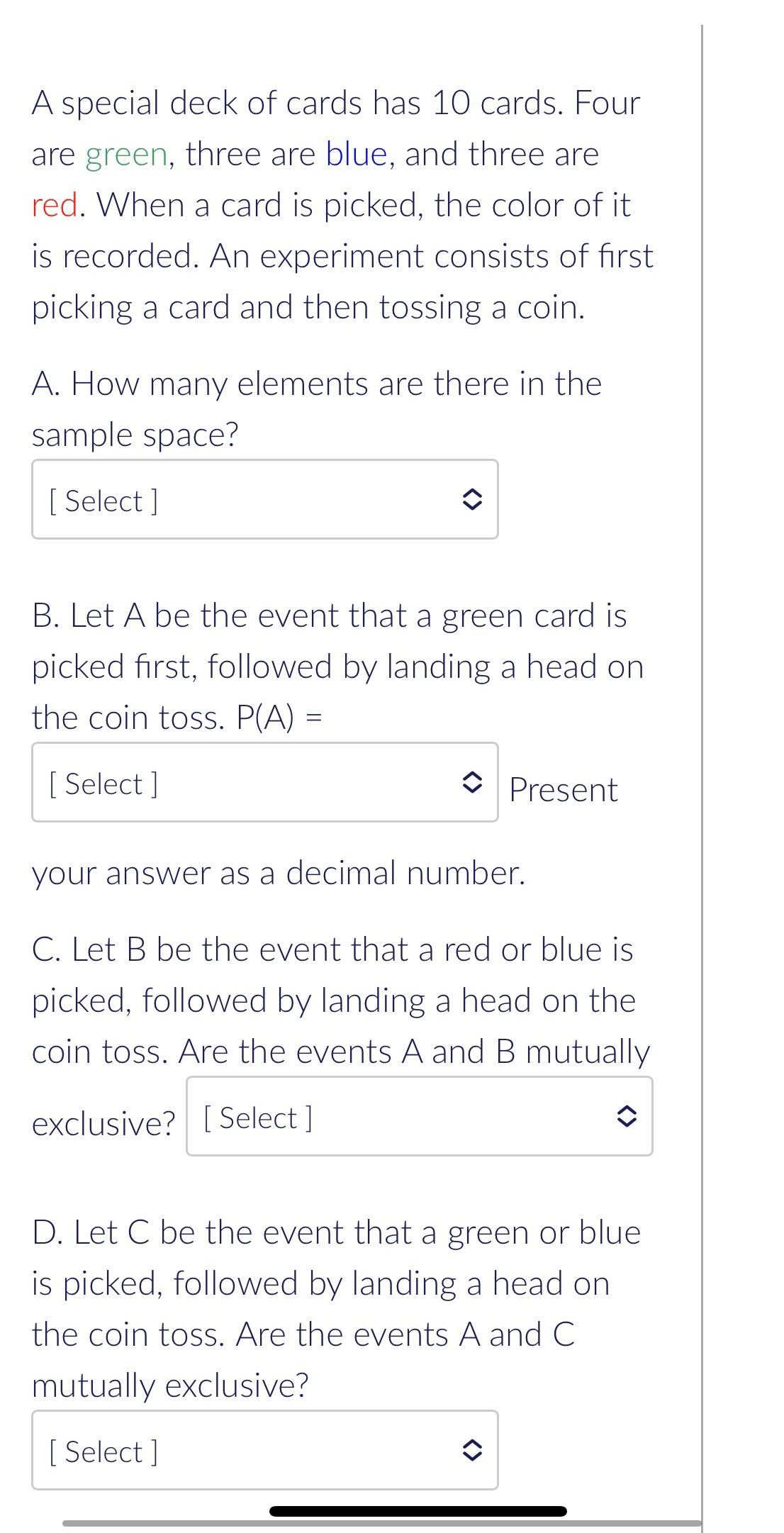Click the chevron inside the mutually exclusive dropdown

[x=628, y=1117]
